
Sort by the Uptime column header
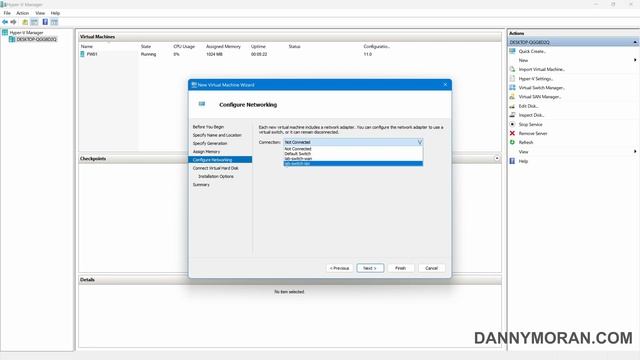(258, 47)
